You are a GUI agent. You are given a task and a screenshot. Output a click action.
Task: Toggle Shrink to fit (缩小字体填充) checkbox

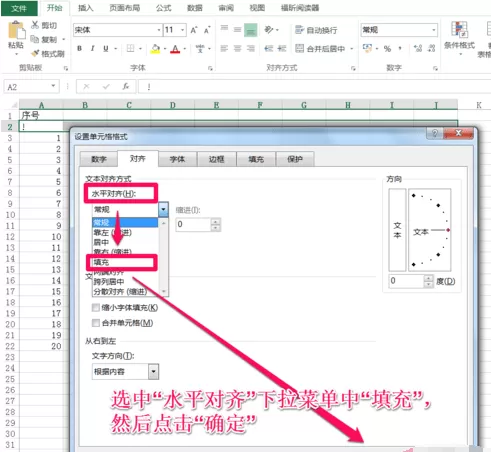coord(96,307)
